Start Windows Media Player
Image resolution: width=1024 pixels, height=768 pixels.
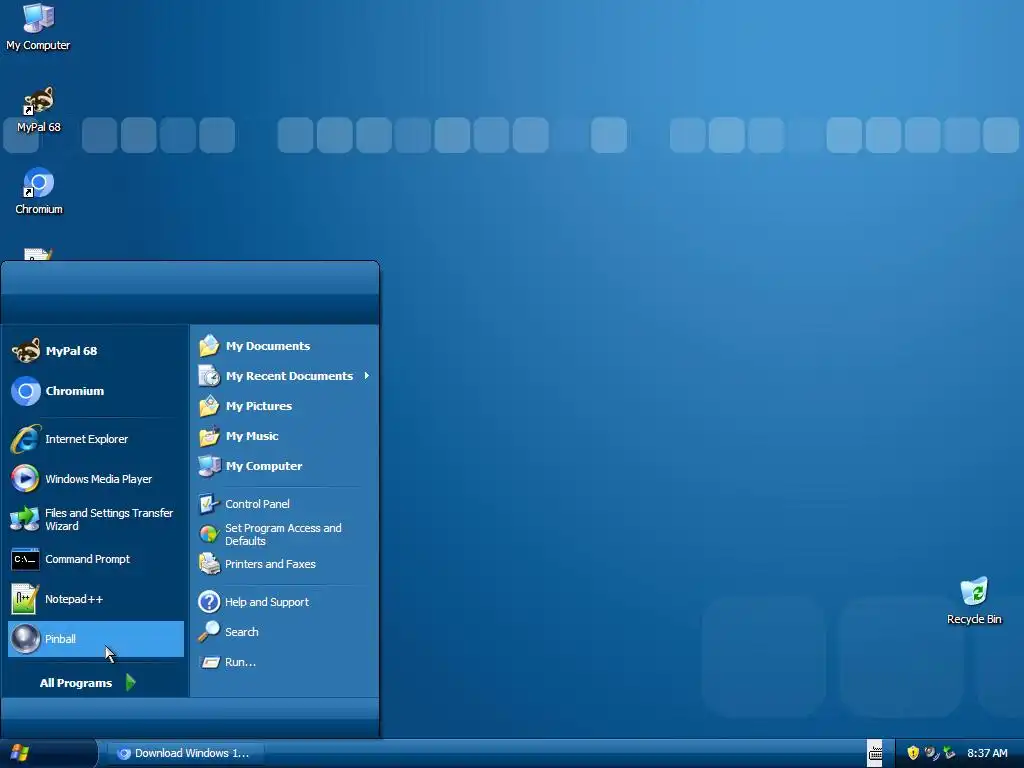[95, 479]
